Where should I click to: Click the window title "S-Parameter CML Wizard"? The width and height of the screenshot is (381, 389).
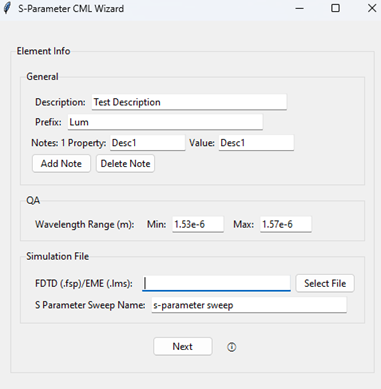point(71,9)
